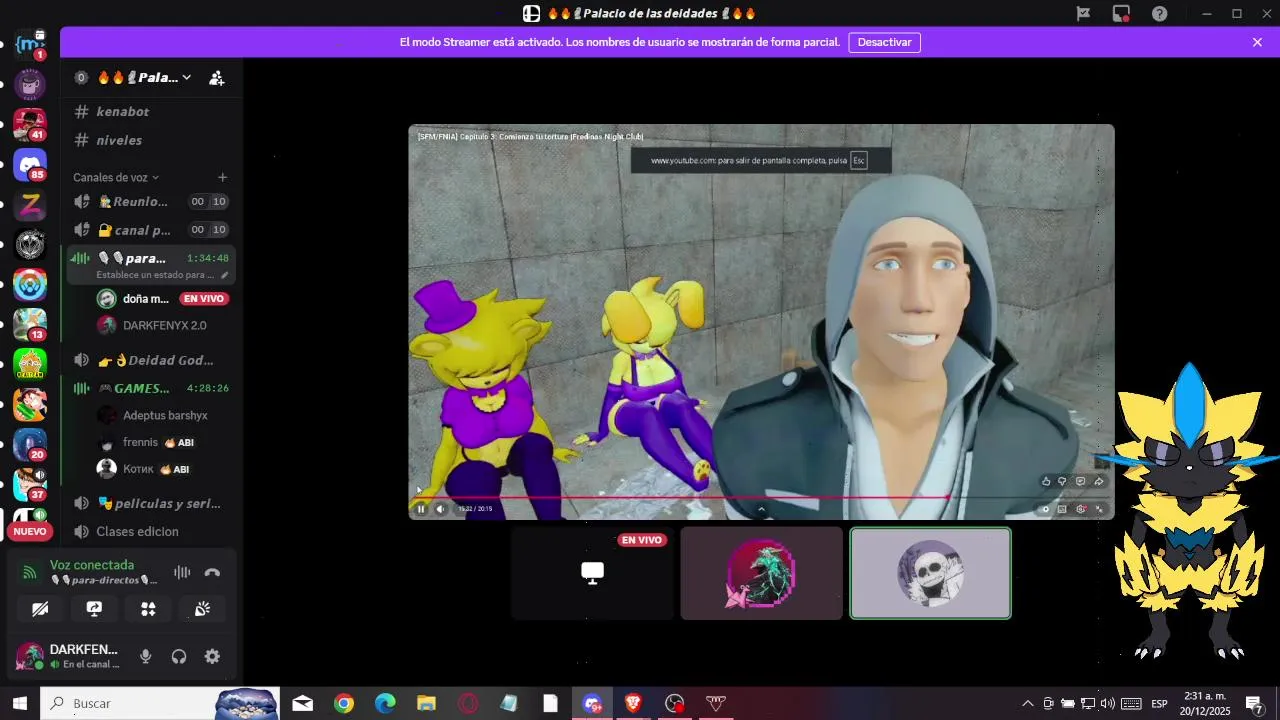Deafen with the headphones icon

pos(179,657)
